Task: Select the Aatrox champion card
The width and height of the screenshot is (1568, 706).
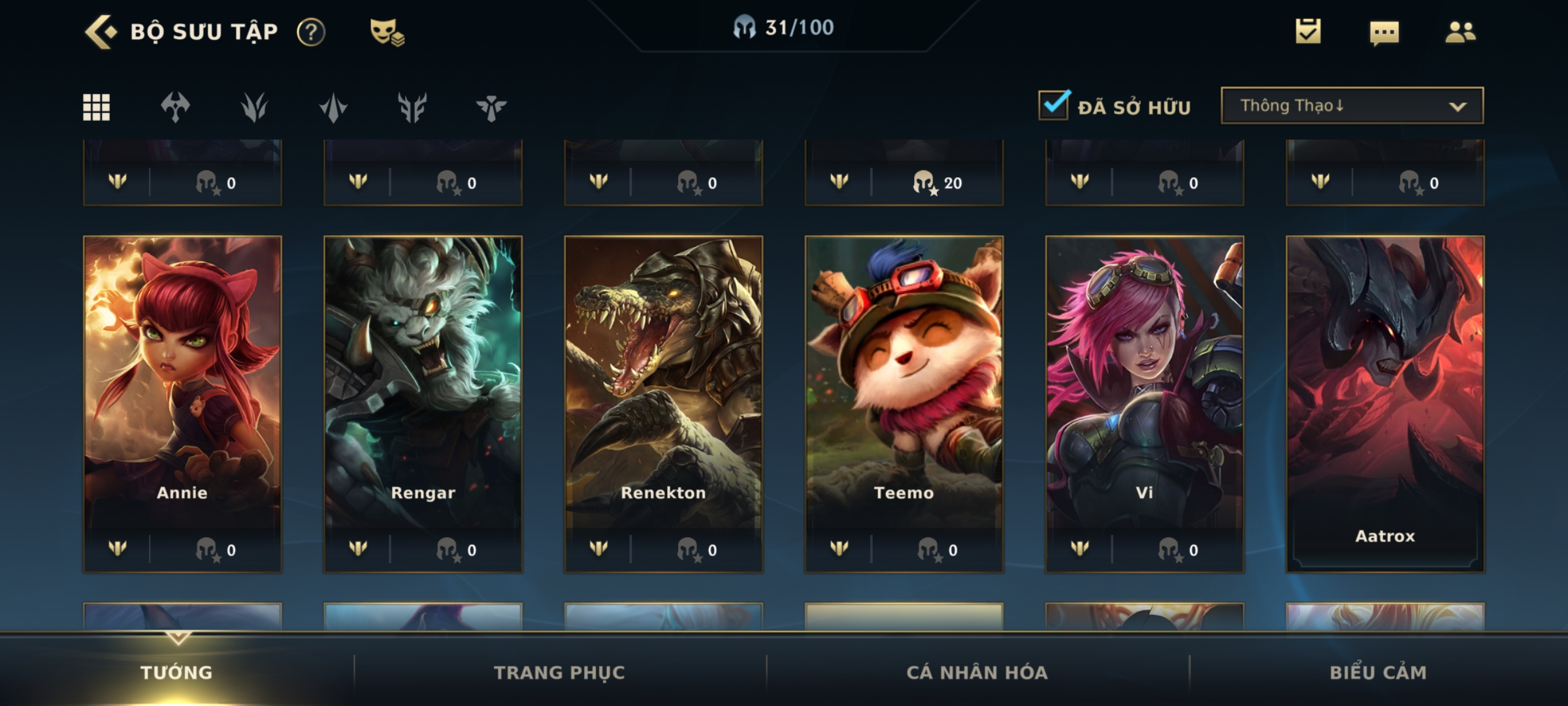Action: [x=1385, y=404]
